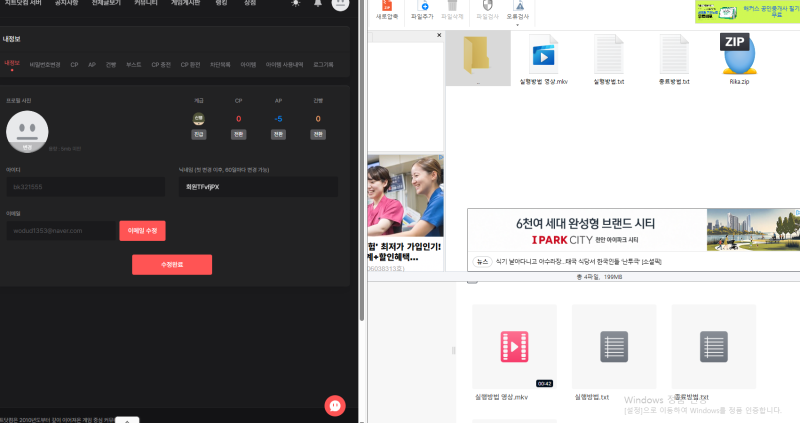
Task: Switch to the 비밀번호변경 tab
Action: coord(45,64)
